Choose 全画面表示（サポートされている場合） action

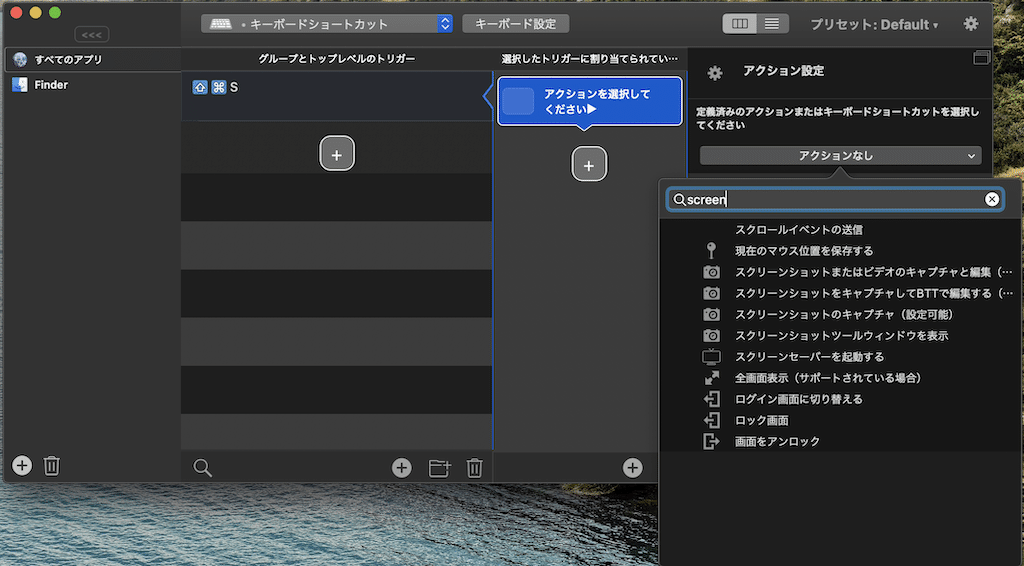[x=841, y=378]
